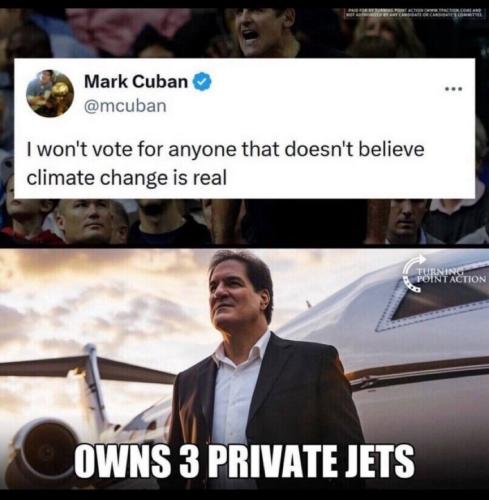Click the blue verified checkmark badge
489x500 pixels.
[203, 82]
